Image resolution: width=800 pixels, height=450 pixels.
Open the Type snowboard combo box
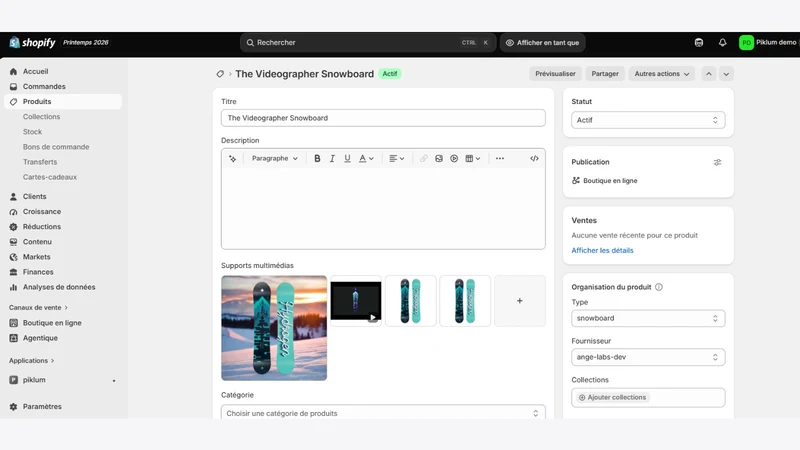(x=648, y=318)
